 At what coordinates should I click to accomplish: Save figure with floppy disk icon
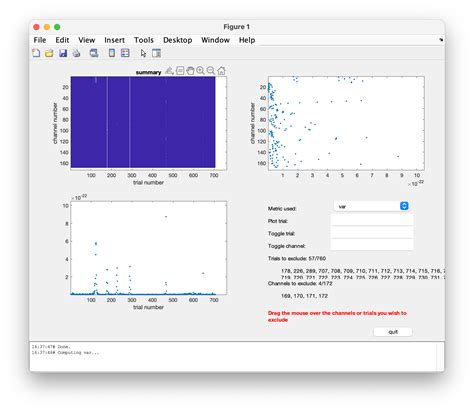click(63, 53)
